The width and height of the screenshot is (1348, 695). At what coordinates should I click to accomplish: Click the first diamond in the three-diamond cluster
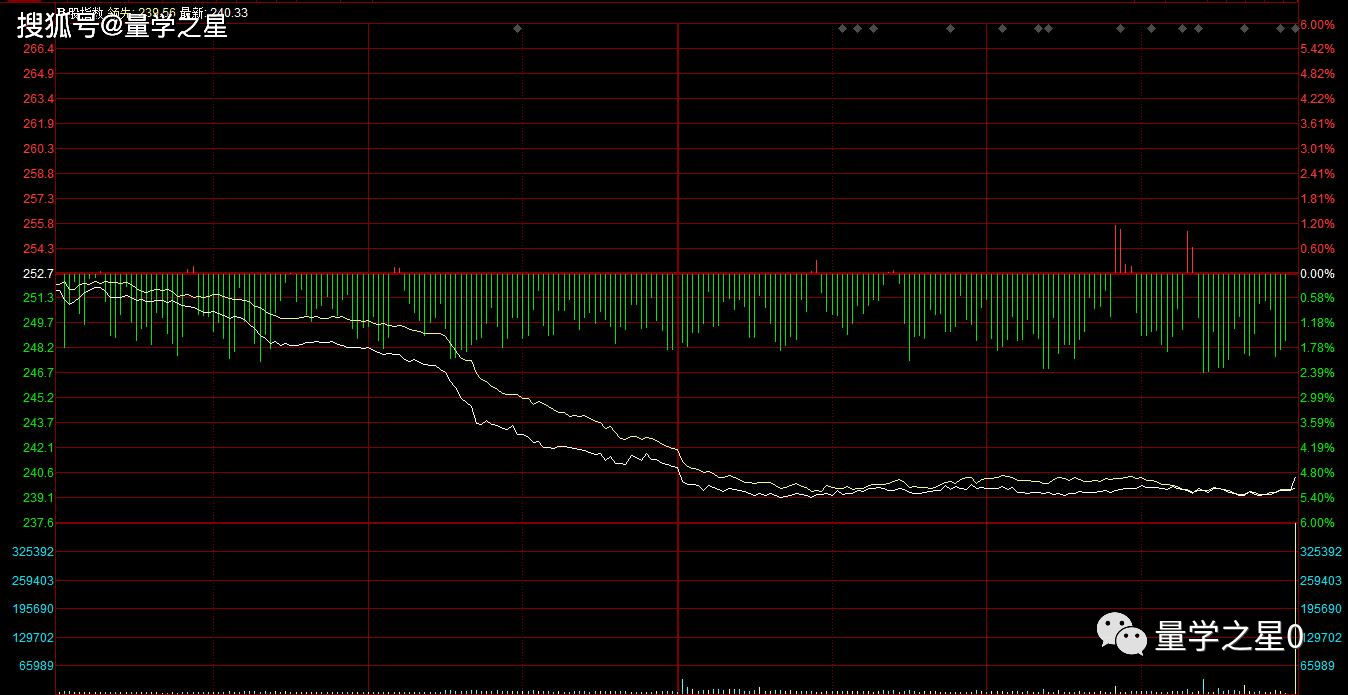pyautogui.click(x=842, y=28)
